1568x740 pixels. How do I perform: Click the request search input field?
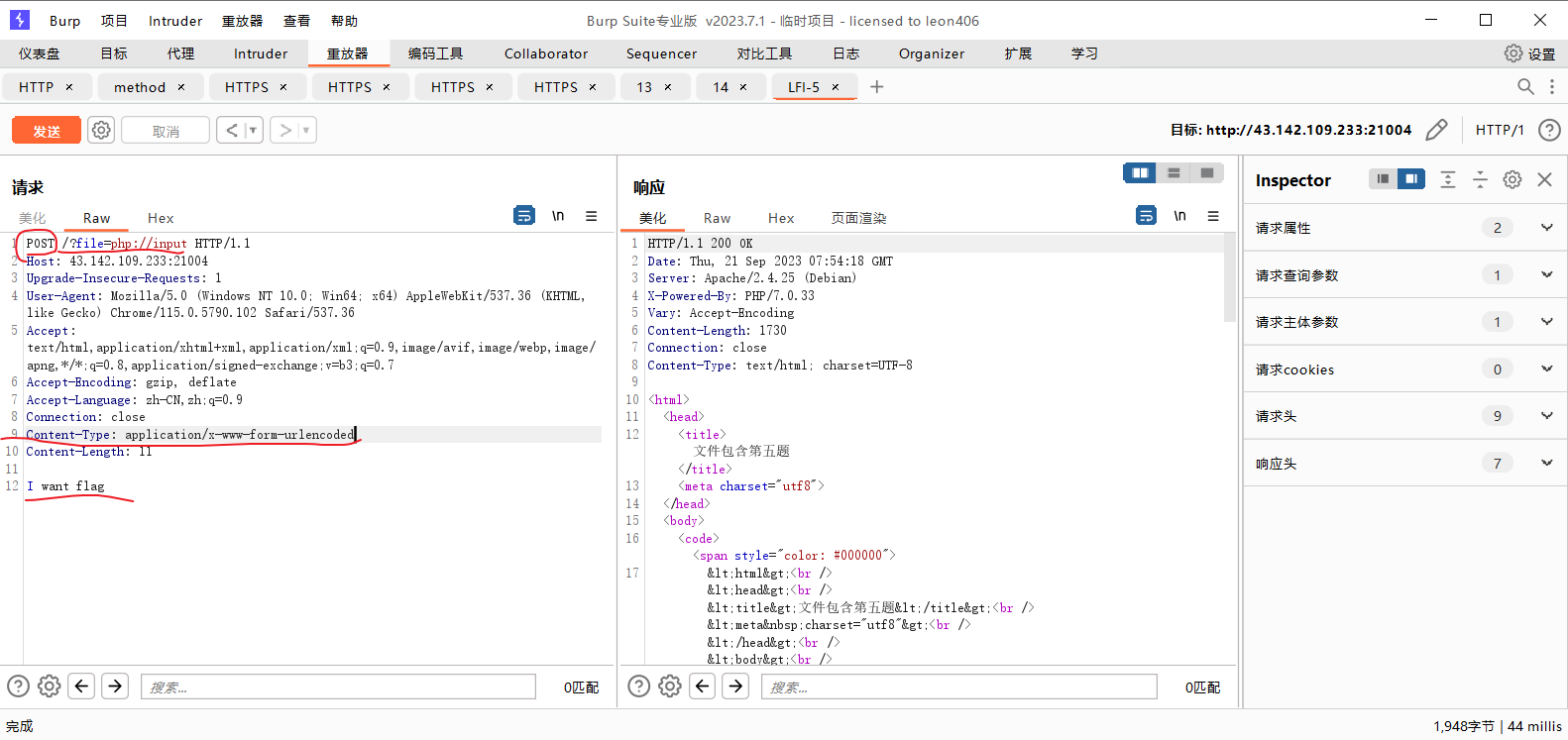click(x=338, y=687)
